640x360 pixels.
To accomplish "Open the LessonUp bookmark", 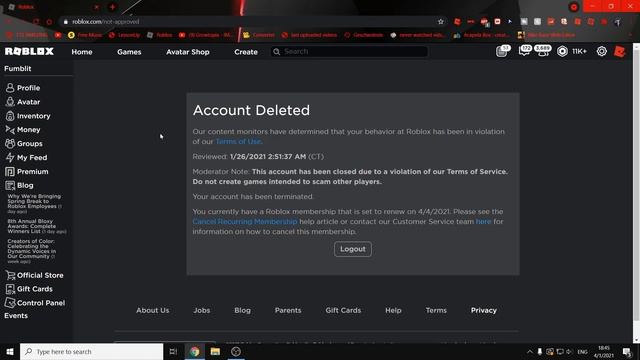I will click(124, 35).
